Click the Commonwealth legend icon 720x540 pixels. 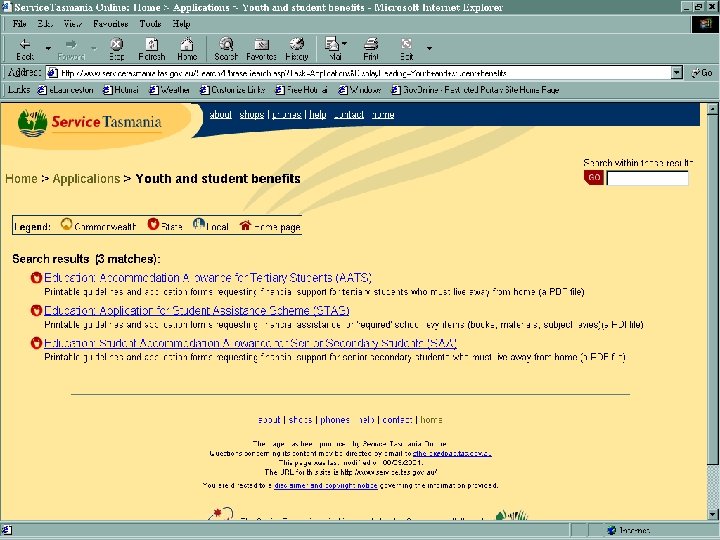click(67, 224)
